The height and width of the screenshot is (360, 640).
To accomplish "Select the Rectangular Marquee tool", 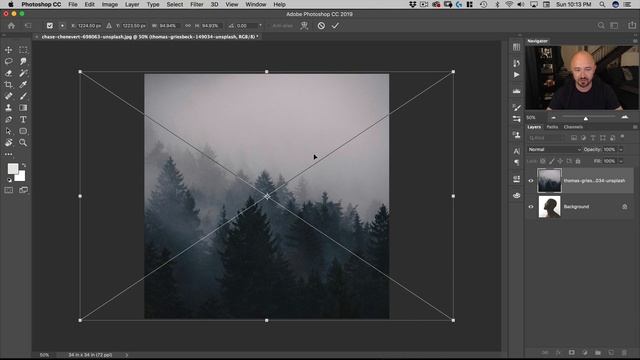I will click(23, 50).
